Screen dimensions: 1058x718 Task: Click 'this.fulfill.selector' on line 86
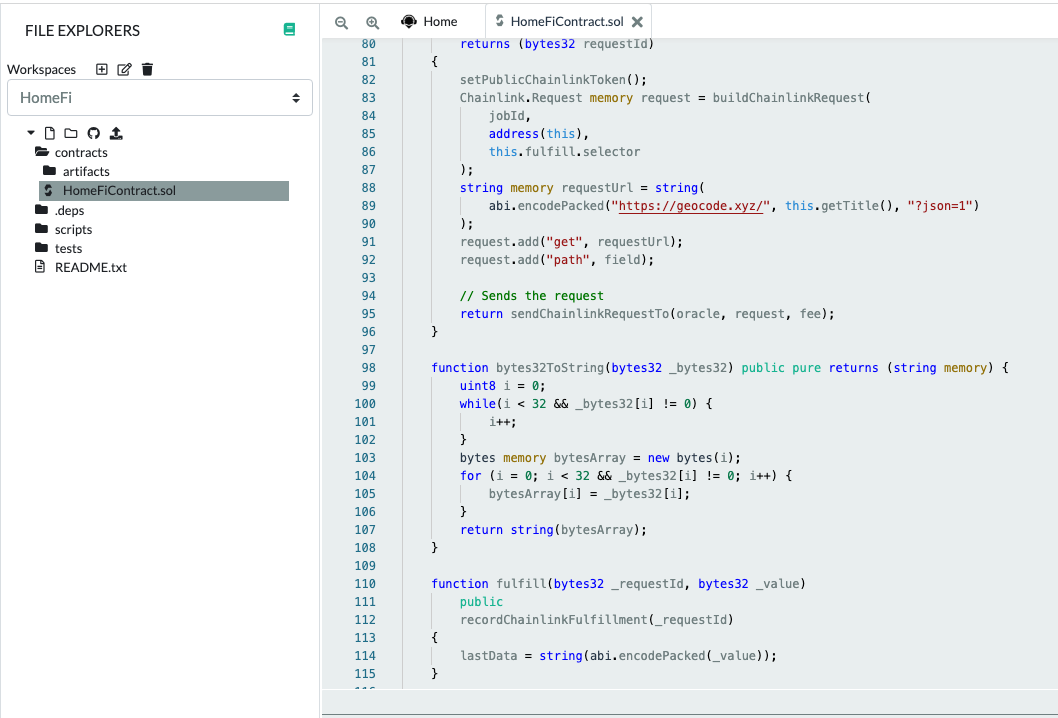(x=565, y=151)
